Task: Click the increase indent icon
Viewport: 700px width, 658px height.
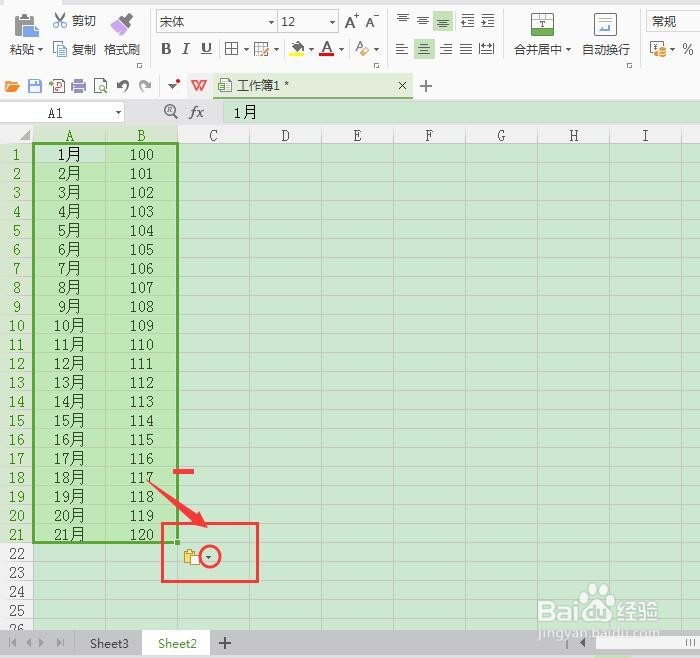Action: pyautogui.click(x=488, y=21)
